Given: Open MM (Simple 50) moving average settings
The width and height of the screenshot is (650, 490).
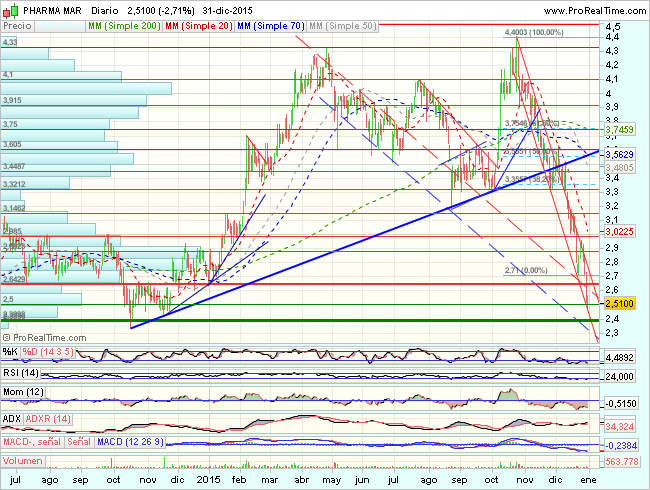Looking at the screenshot, I should (343, 26).
